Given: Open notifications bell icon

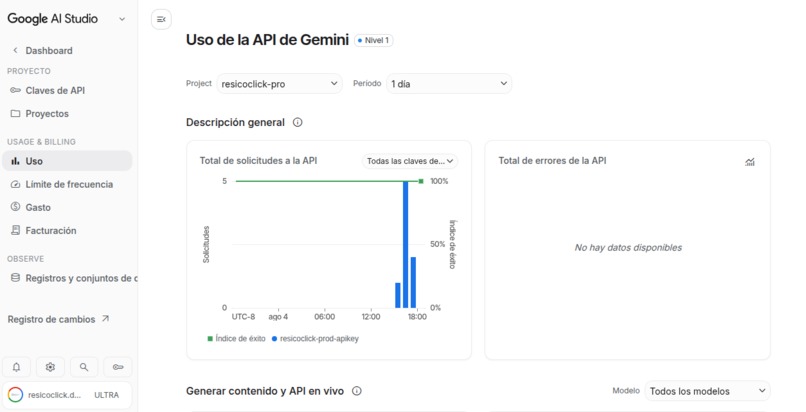Looking at the screenshot, I should click(x=16, y=367).
